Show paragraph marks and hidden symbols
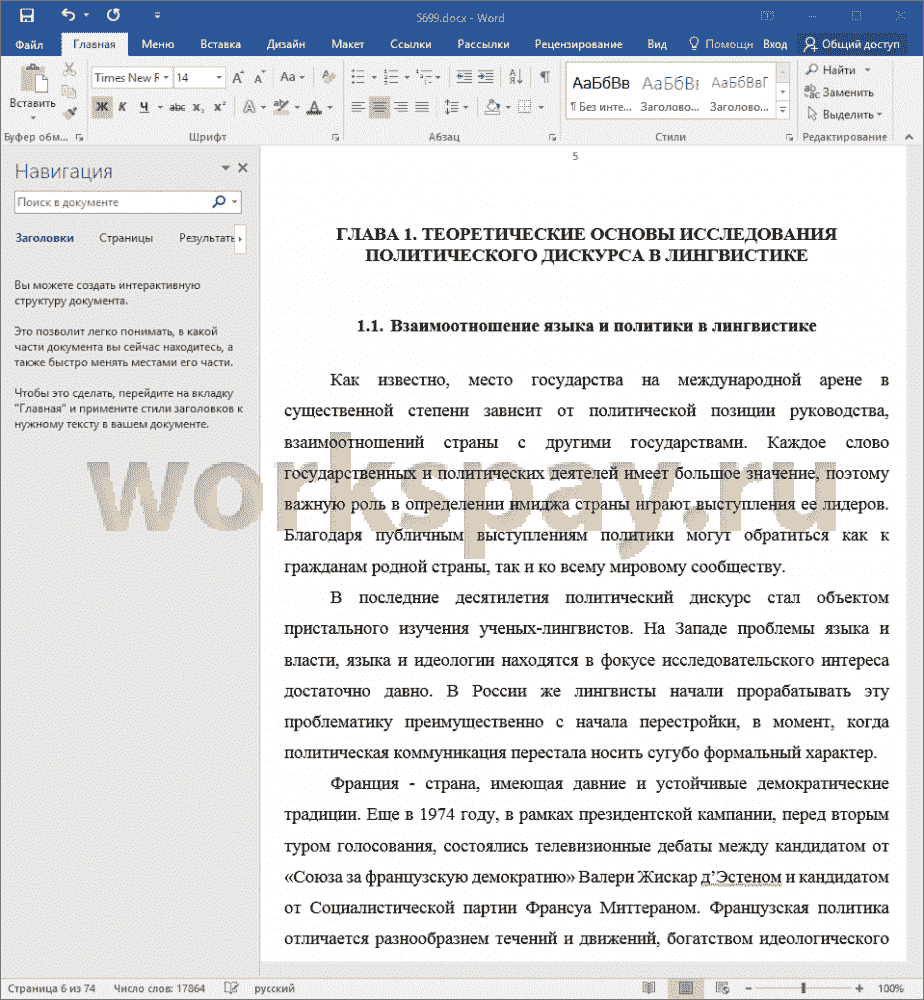The width and height of the screenshot is (924, 1000). point(545,78)
